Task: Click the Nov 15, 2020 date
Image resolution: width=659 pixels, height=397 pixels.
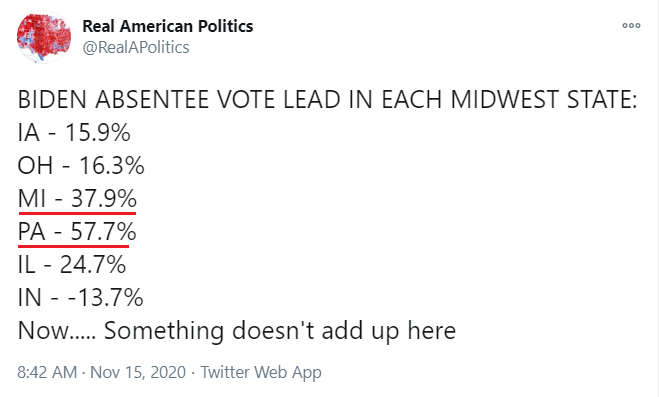Action: tap(138, 372)
